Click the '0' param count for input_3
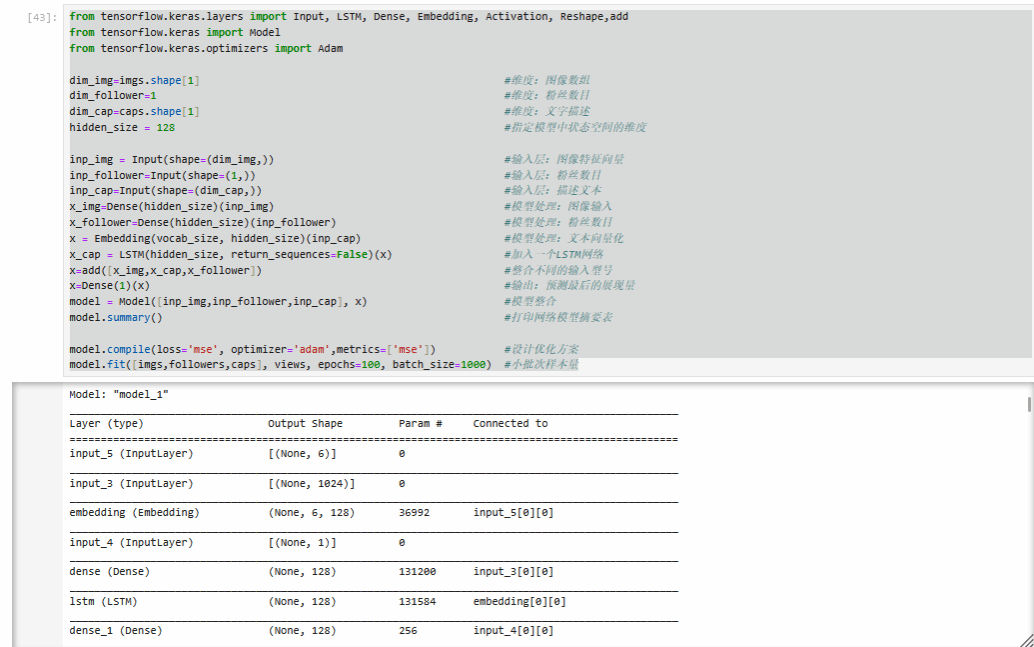 [x=402, y=483]
